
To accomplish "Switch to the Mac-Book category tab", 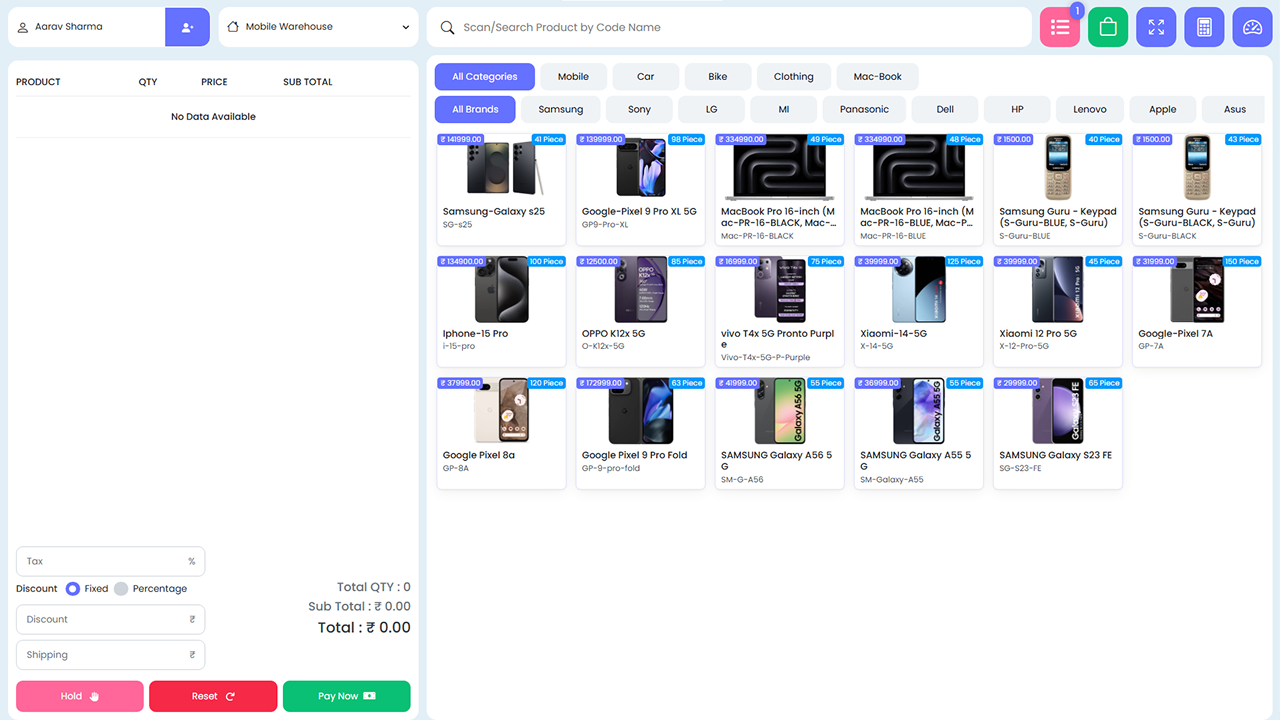I will pyautogui.click(x=877, y=76).
